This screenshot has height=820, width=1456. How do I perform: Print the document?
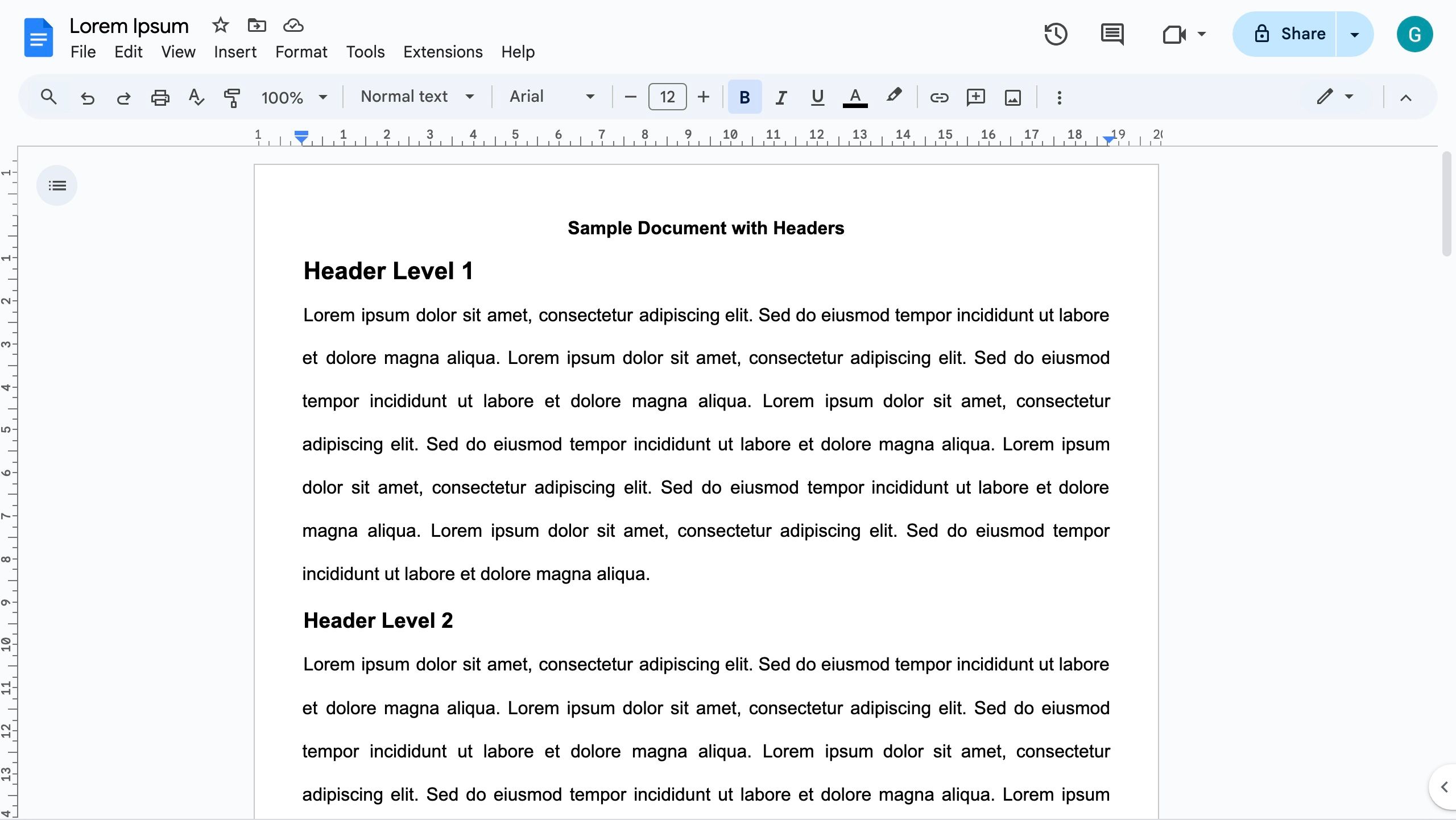coord(160,97)
